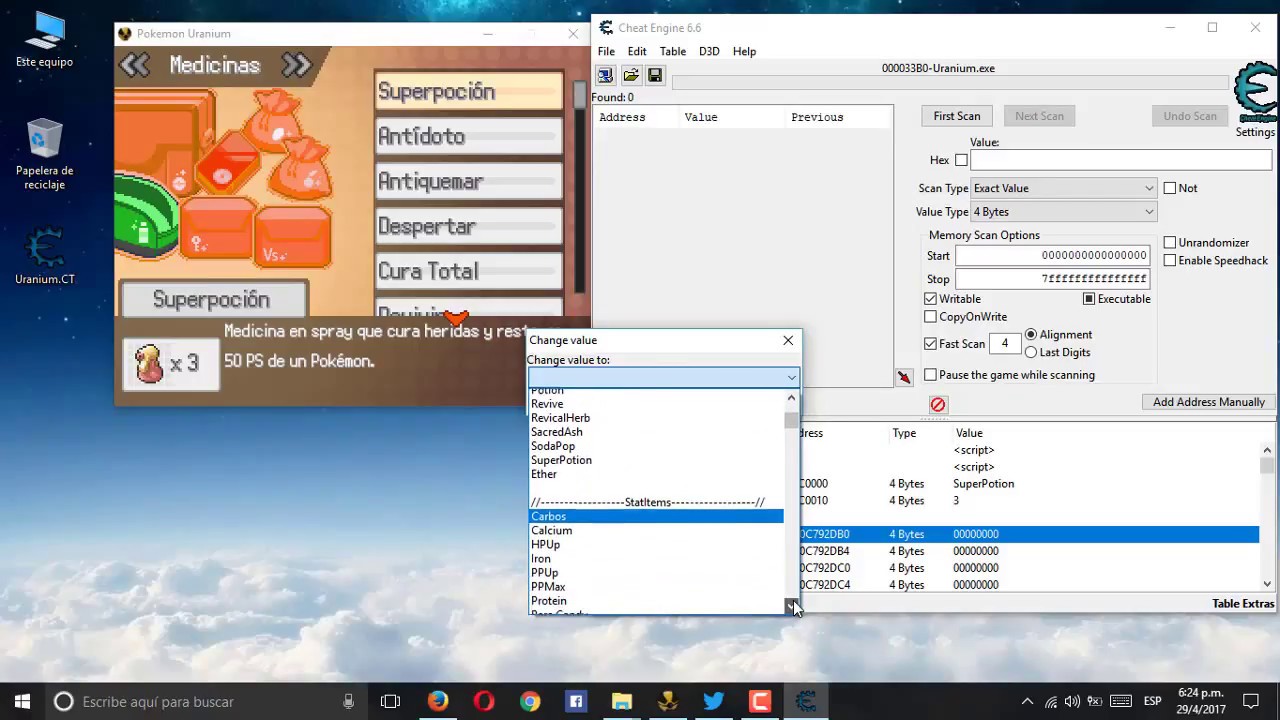The height and width of the screenshot is (720, 1280).
Task: Choose Revive in the dropdown list
Action: coord(656,404)
